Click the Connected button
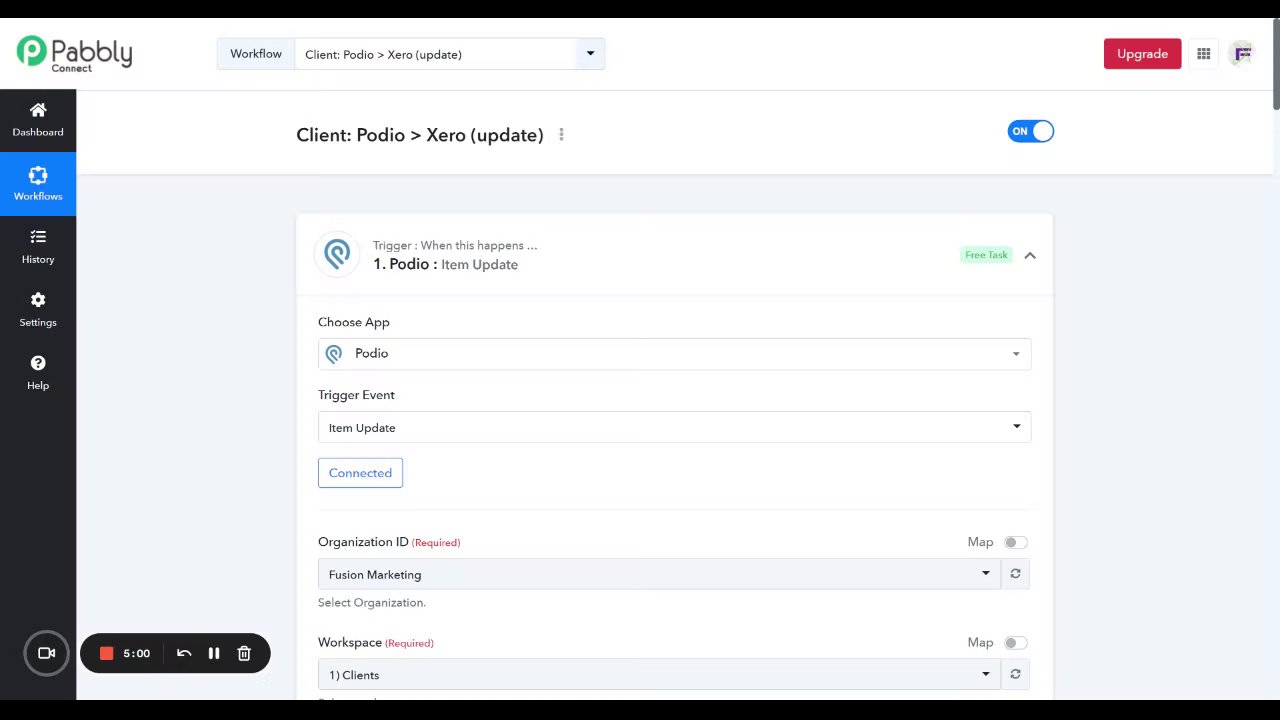Image resolution: width=1280 pixels, height=720 pixels. tap(360, 473)
